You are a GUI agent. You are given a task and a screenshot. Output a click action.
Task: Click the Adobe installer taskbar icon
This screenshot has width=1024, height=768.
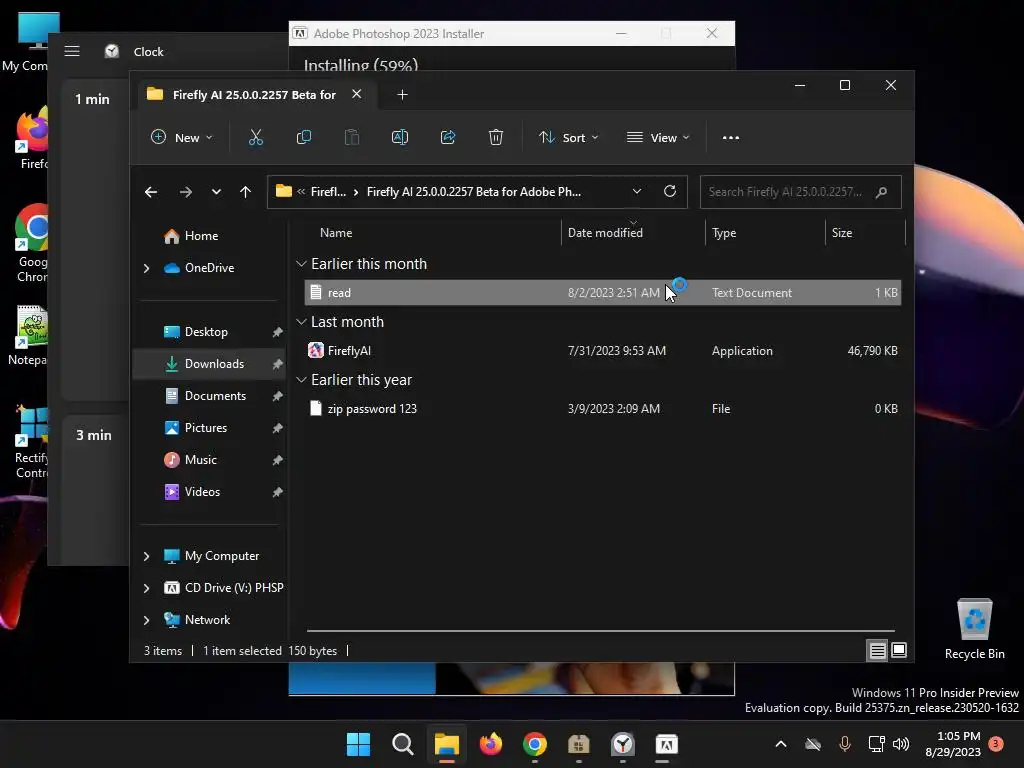[x=667, y=744]
